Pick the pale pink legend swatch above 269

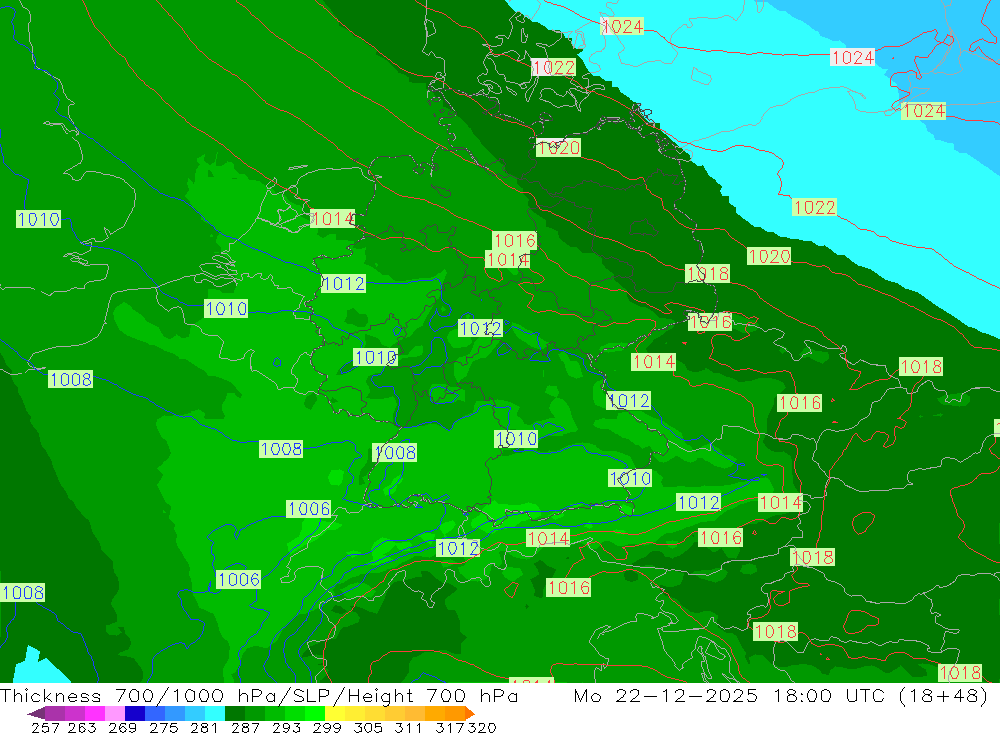pyautogui.click(x=113, y=713)
